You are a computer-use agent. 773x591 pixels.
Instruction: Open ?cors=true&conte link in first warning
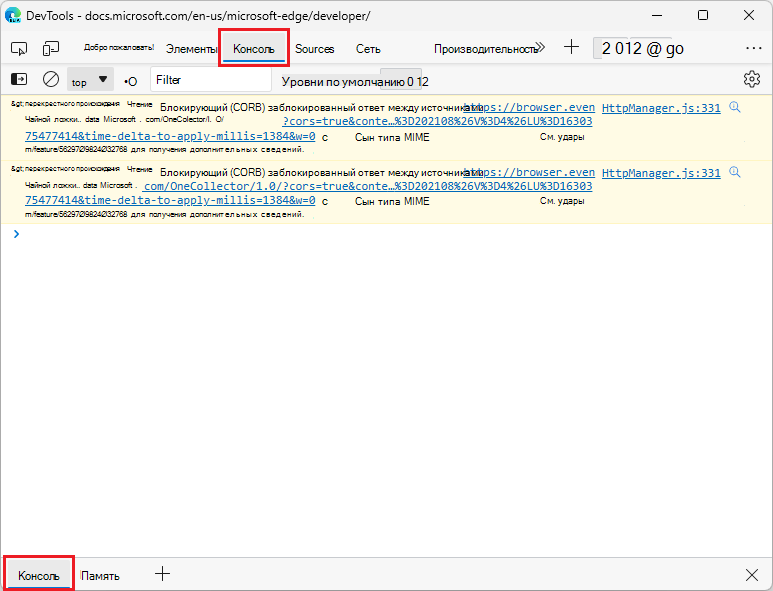click(x=437, y=121)
